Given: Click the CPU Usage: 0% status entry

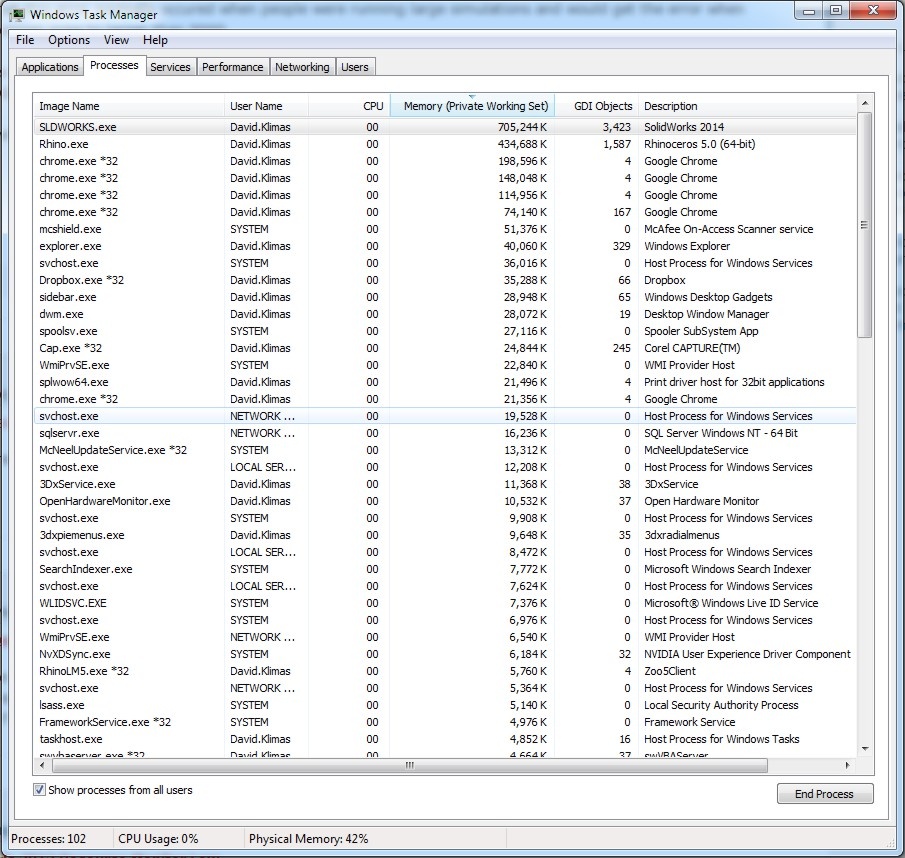Looking at the screenshot, I should [158, 839].
